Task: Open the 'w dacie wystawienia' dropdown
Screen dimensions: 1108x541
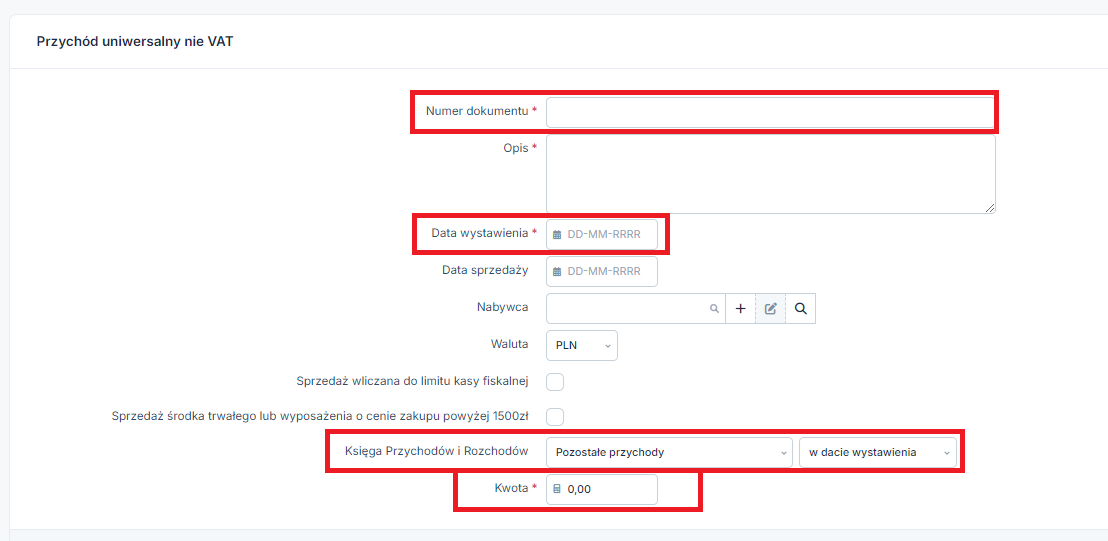Action: [x=877, y=452]
